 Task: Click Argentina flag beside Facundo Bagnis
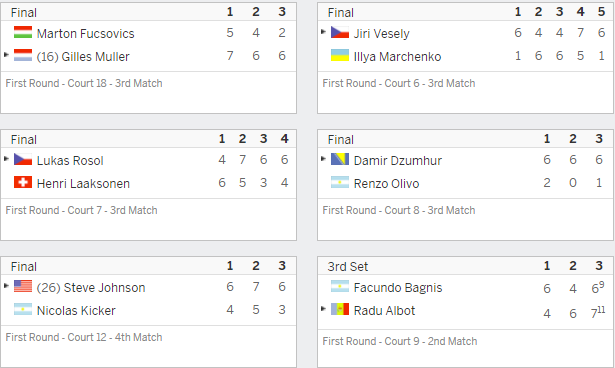[x=340, y=286]
